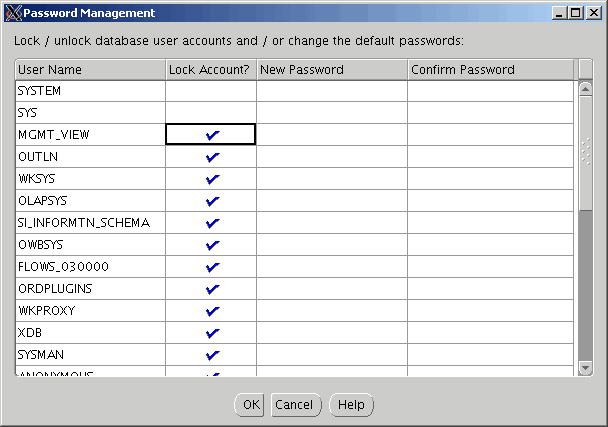The width and height of the screenshot is (608, 427).
Task: Click the New Password field for SYS
Action: click(x=331, y=113)
